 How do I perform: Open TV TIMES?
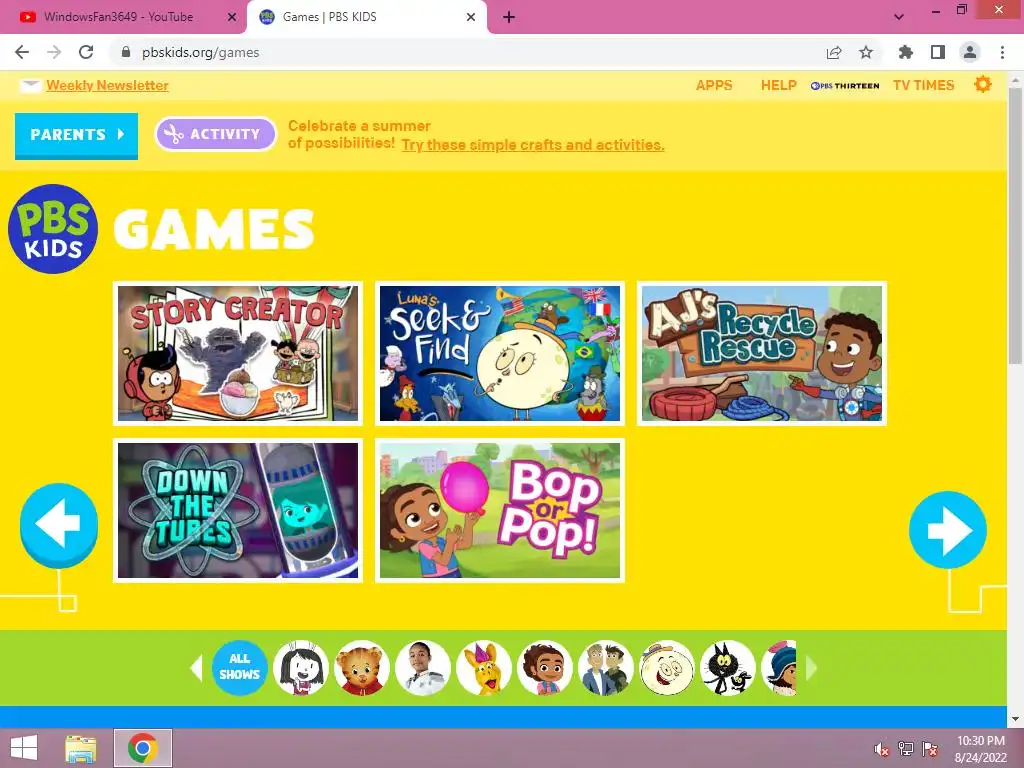[923, 86]
